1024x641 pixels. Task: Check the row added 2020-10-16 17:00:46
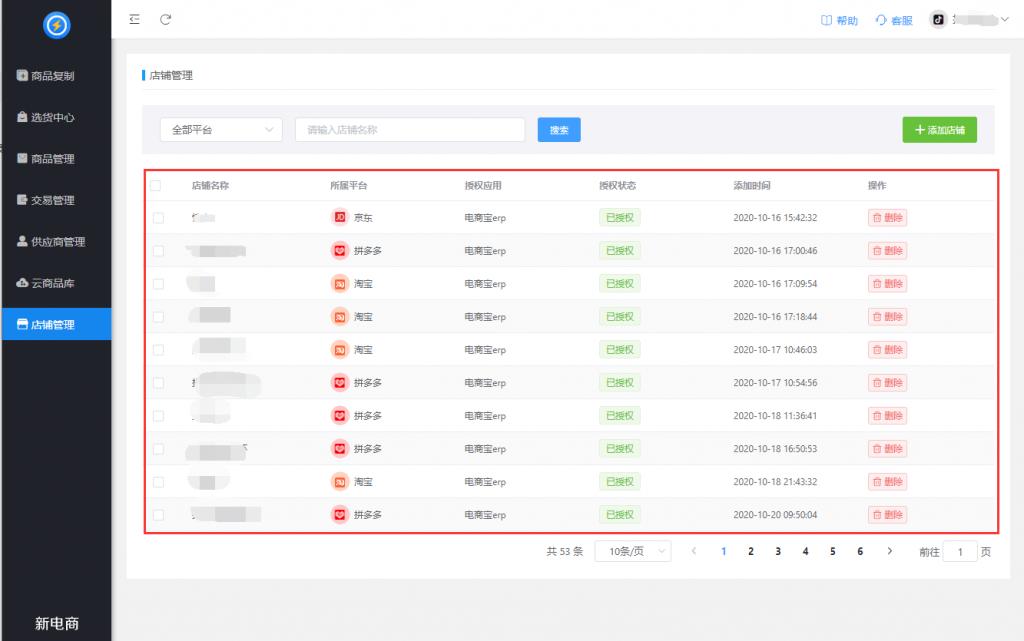(x=158, y=251)
